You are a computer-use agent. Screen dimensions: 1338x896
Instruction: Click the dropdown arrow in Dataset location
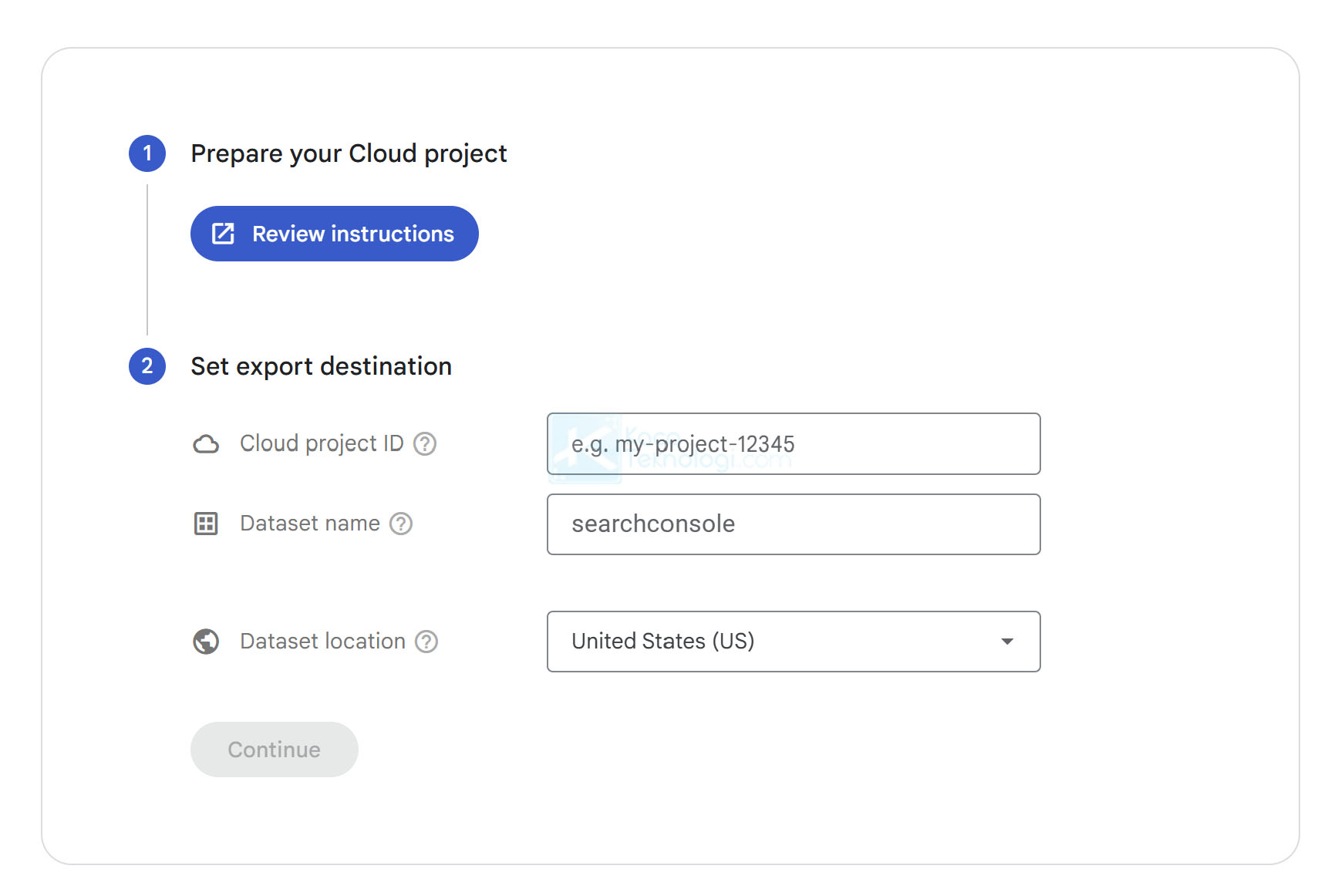[1006, 642]
